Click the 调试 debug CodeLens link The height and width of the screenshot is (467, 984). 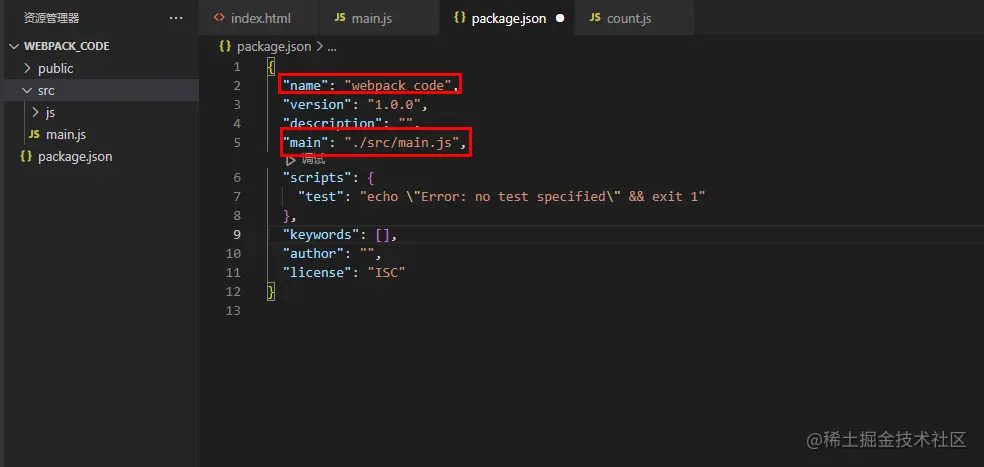point(313,160)
